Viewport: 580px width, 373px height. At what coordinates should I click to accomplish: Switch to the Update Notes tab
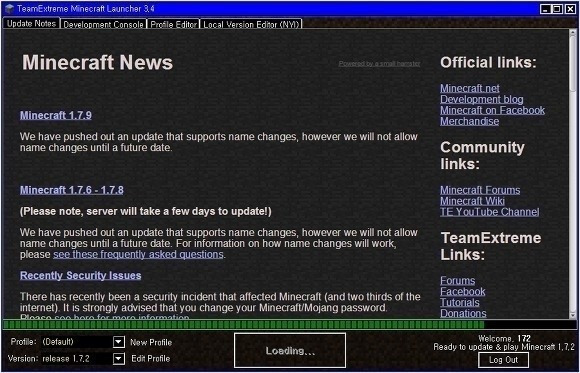(x=31, y=23)
